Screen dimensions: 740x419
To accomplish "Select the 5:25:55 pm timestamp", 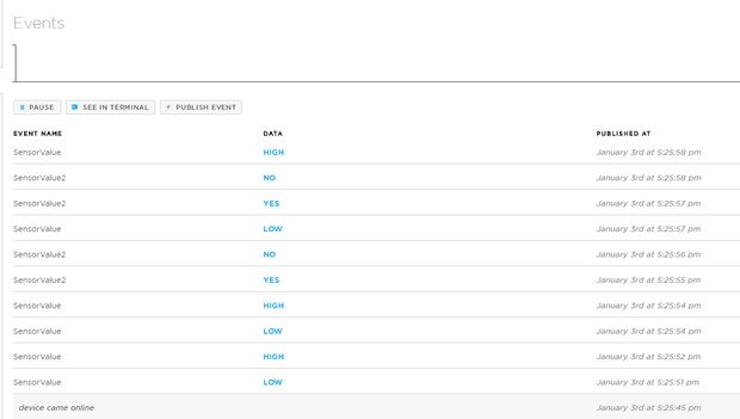I will tap(648, 280).
